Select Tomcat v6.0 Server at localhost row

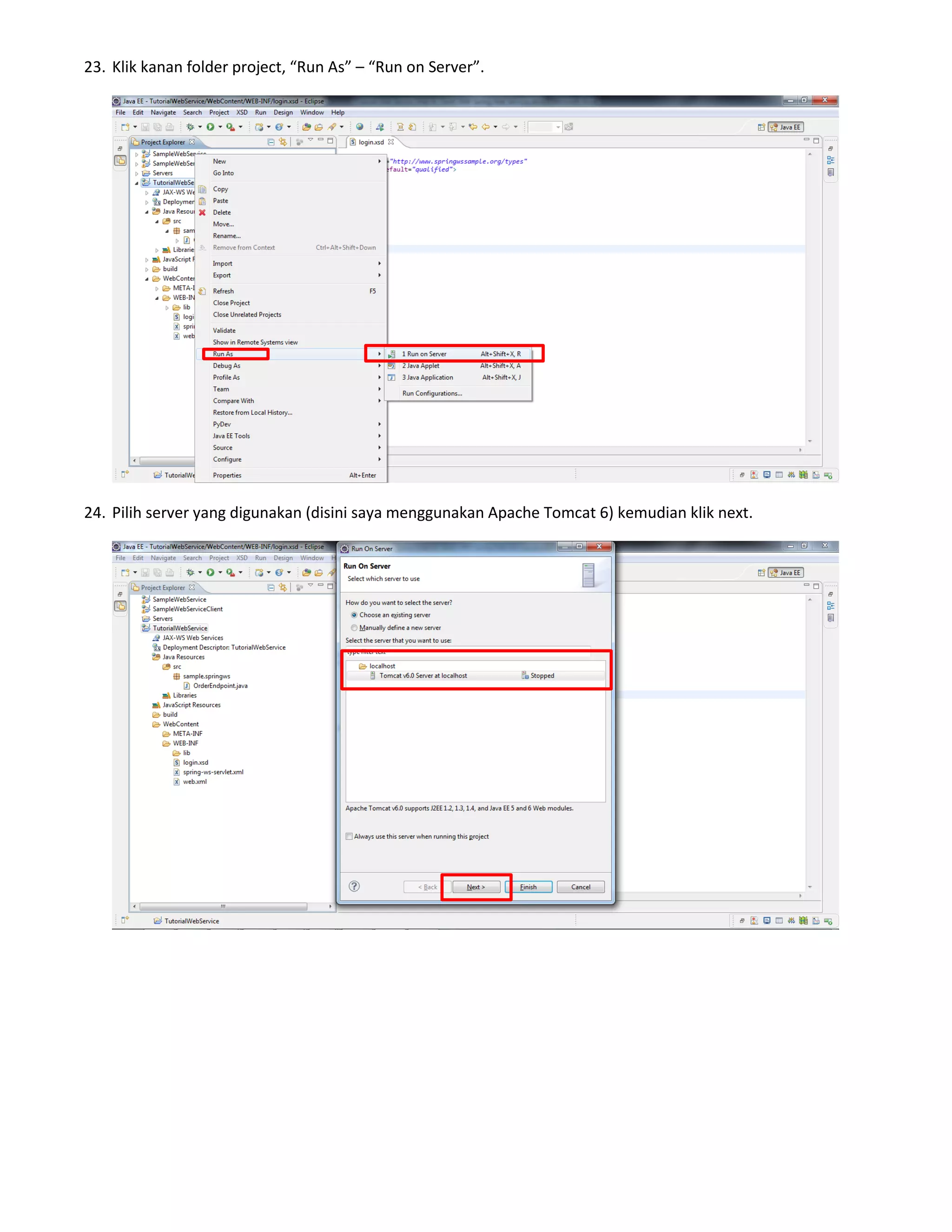pyautogui.click(x=476, y=676)
